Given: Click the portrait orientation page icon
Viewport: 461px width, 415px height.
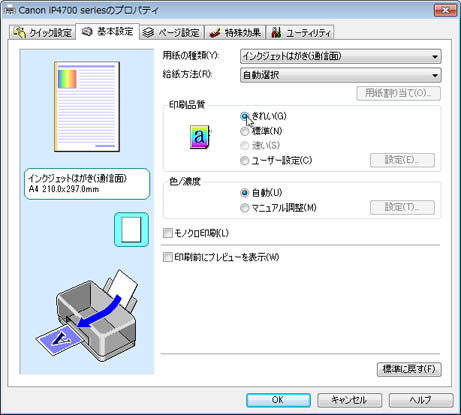Looking at the screenshot, I should 131,230.
